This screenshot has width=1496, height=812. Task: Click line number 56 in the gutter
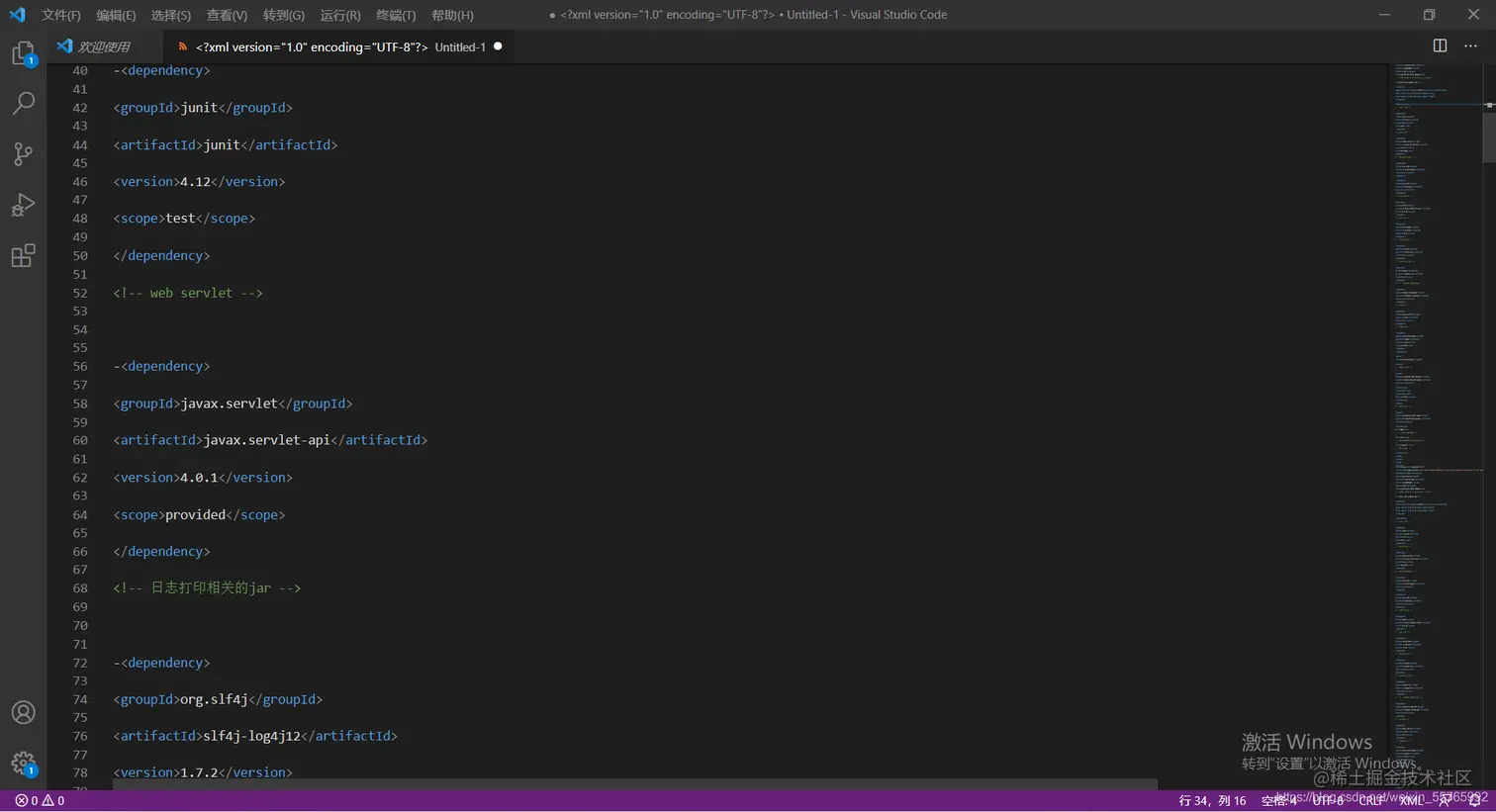point(80,366)
